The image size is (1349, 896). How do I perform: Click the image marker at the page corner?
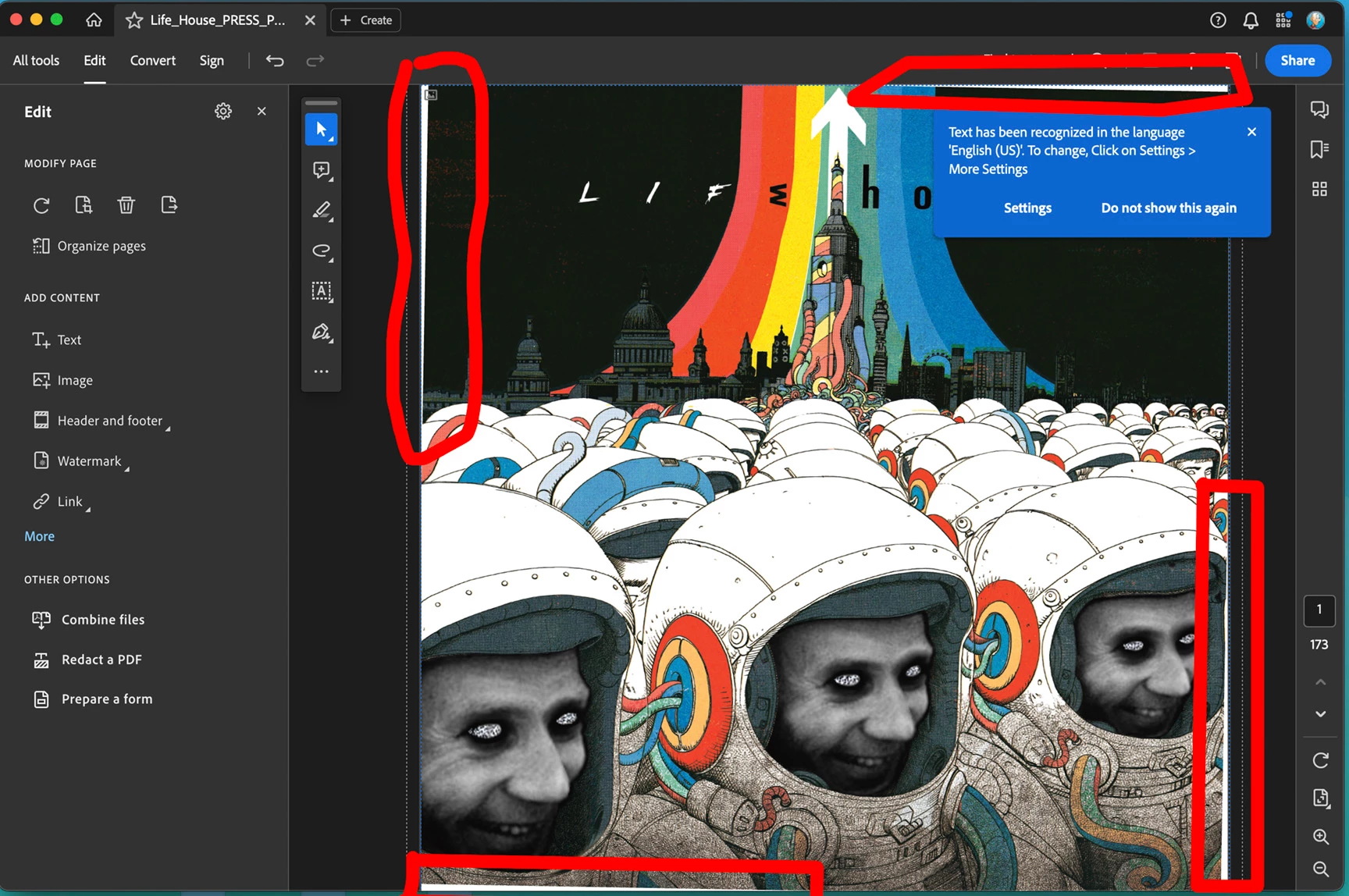click(x=431, y=95)
